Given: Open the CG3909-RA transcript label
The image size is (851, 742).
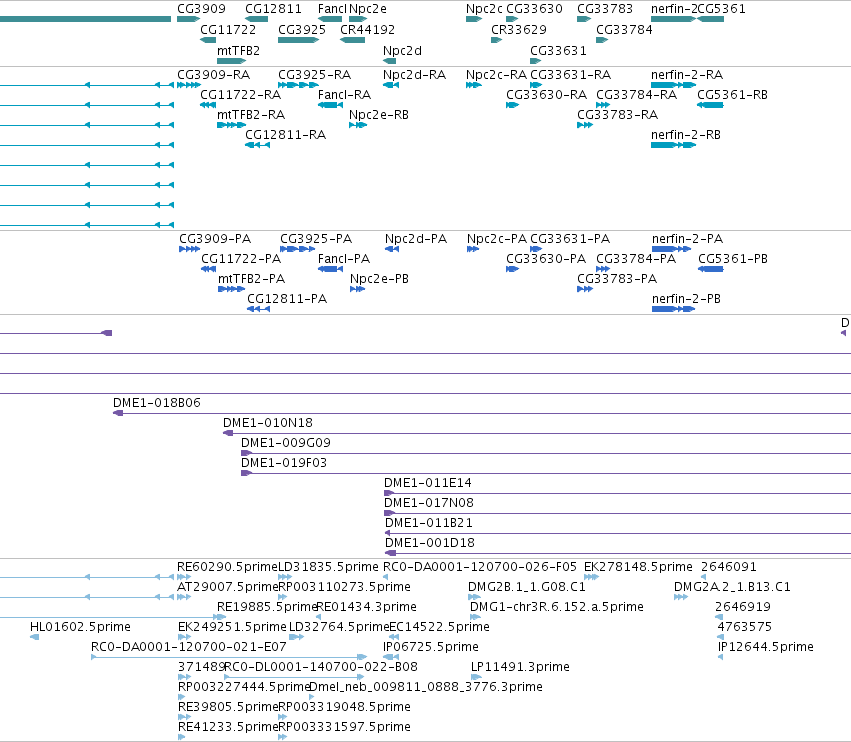Looking at the screenshot, I should (213, 74).
